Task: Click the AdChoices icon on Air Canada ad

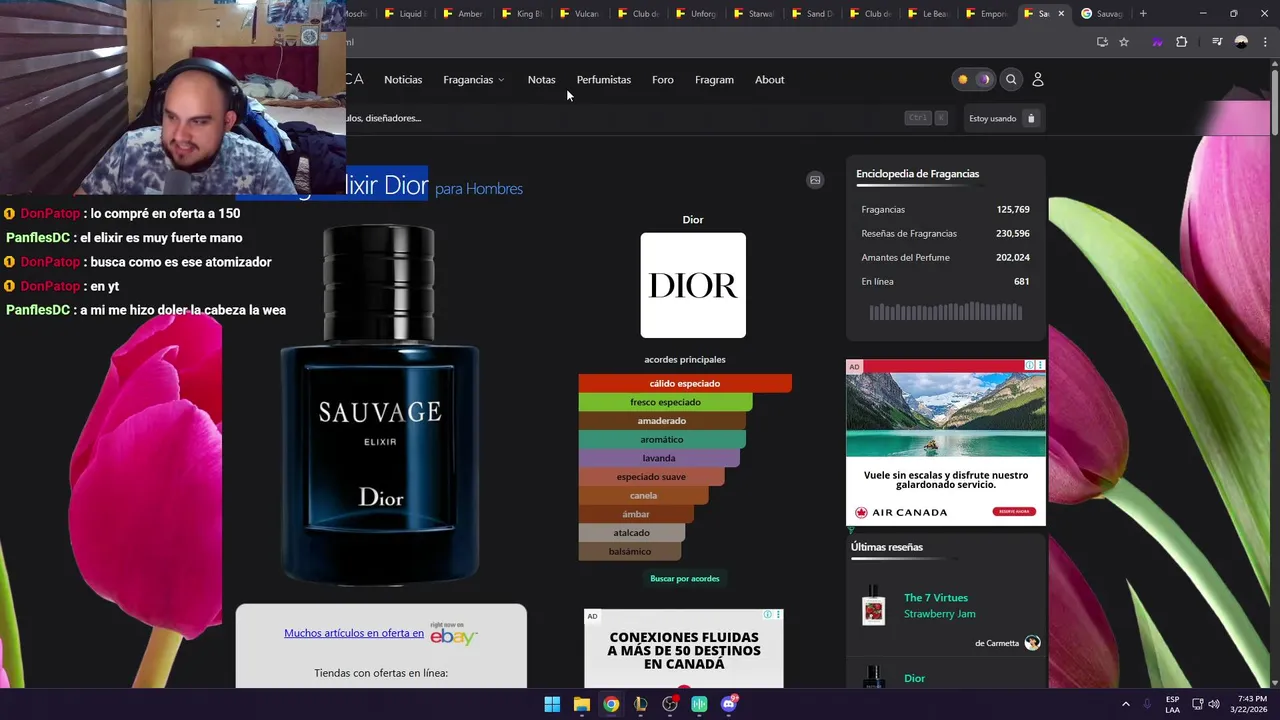Action: 1030,365
